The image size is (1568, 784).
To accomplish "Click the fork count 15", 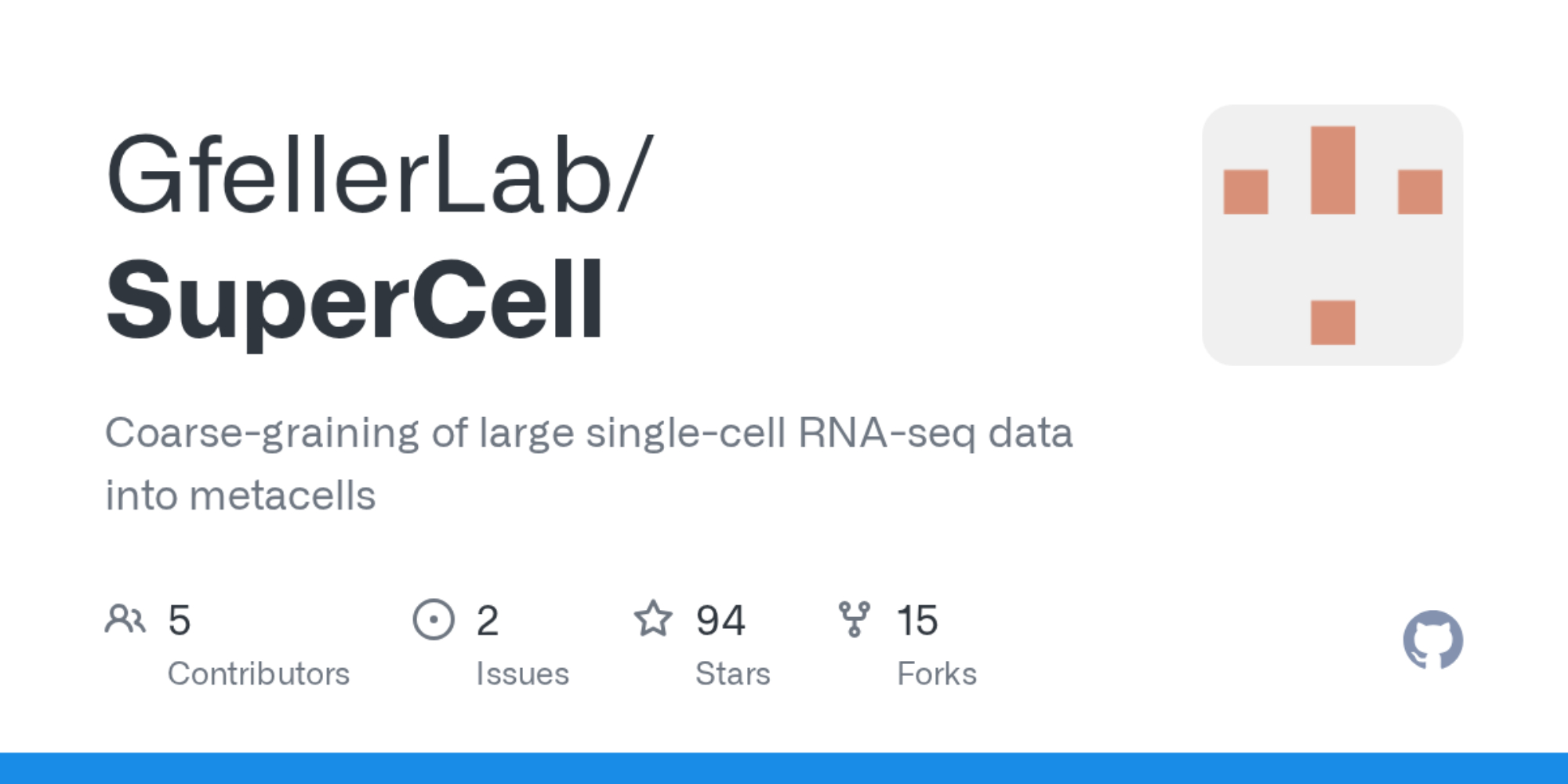I will [x=917, y=620].
